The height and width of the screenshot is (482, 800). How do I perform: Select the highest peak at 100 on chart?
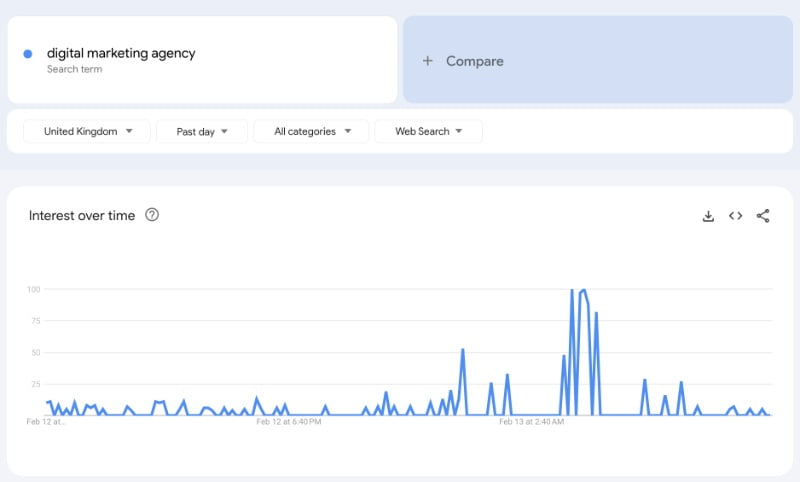pyautogui.click(x=572, y=290)
